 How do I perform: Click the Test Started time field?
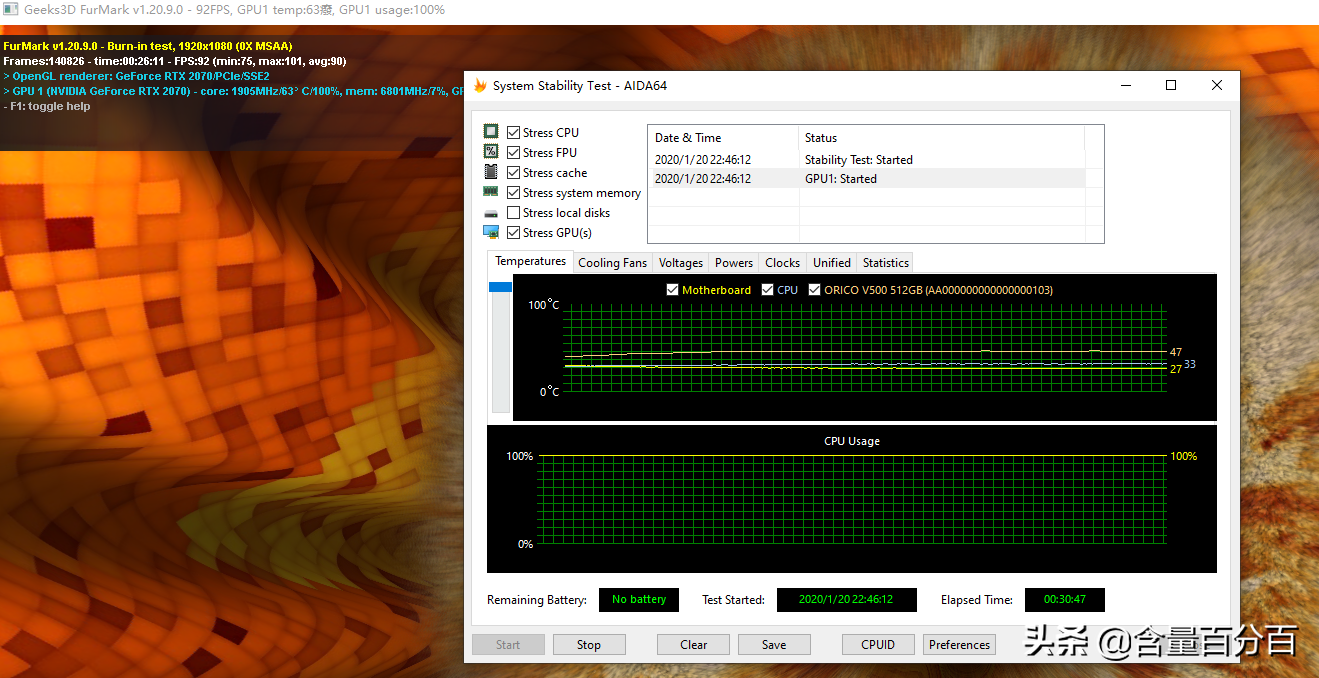pos(847,600)
